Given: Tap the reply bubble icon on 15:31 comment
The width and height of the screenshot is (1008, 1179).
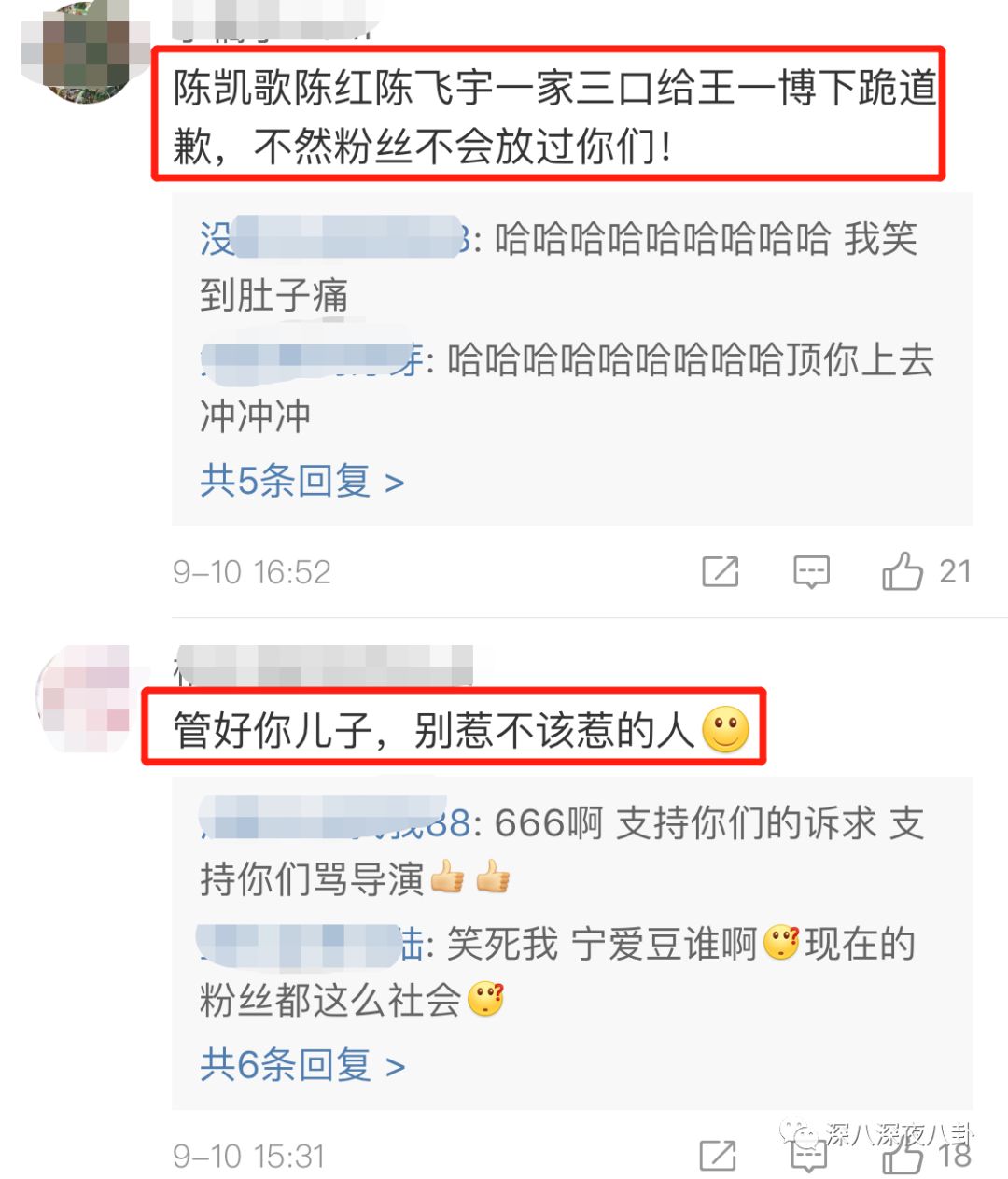Looking at the screenshot, I should coord(809,1156).
